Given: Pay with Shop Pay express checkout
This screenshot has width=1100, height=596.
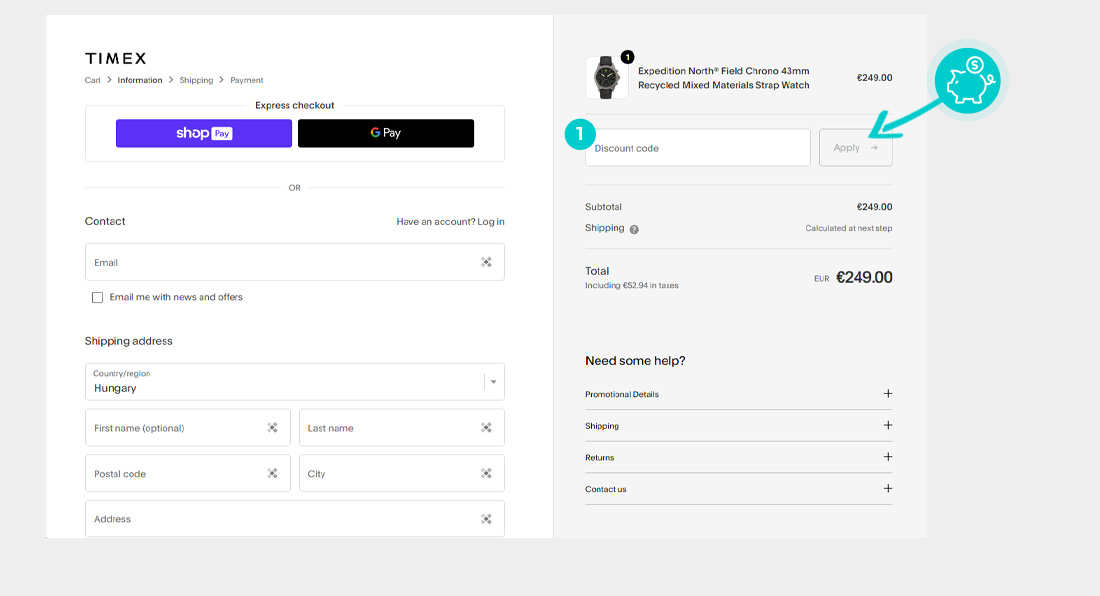Looking at the screenshot, I should coord(204,133).
